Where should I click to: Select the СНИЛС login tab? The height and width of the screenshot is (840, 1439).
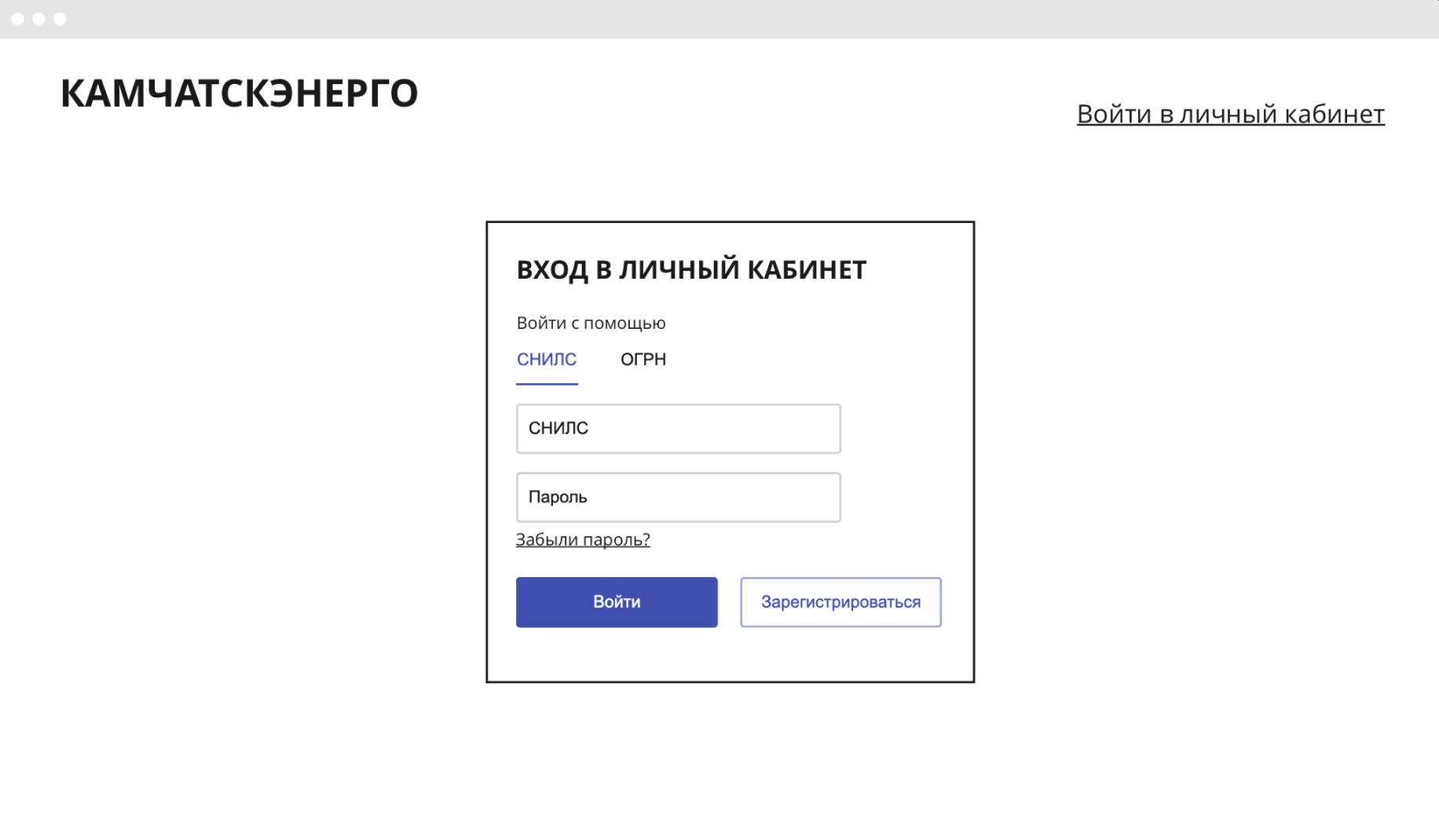click(x=547, y=360)
